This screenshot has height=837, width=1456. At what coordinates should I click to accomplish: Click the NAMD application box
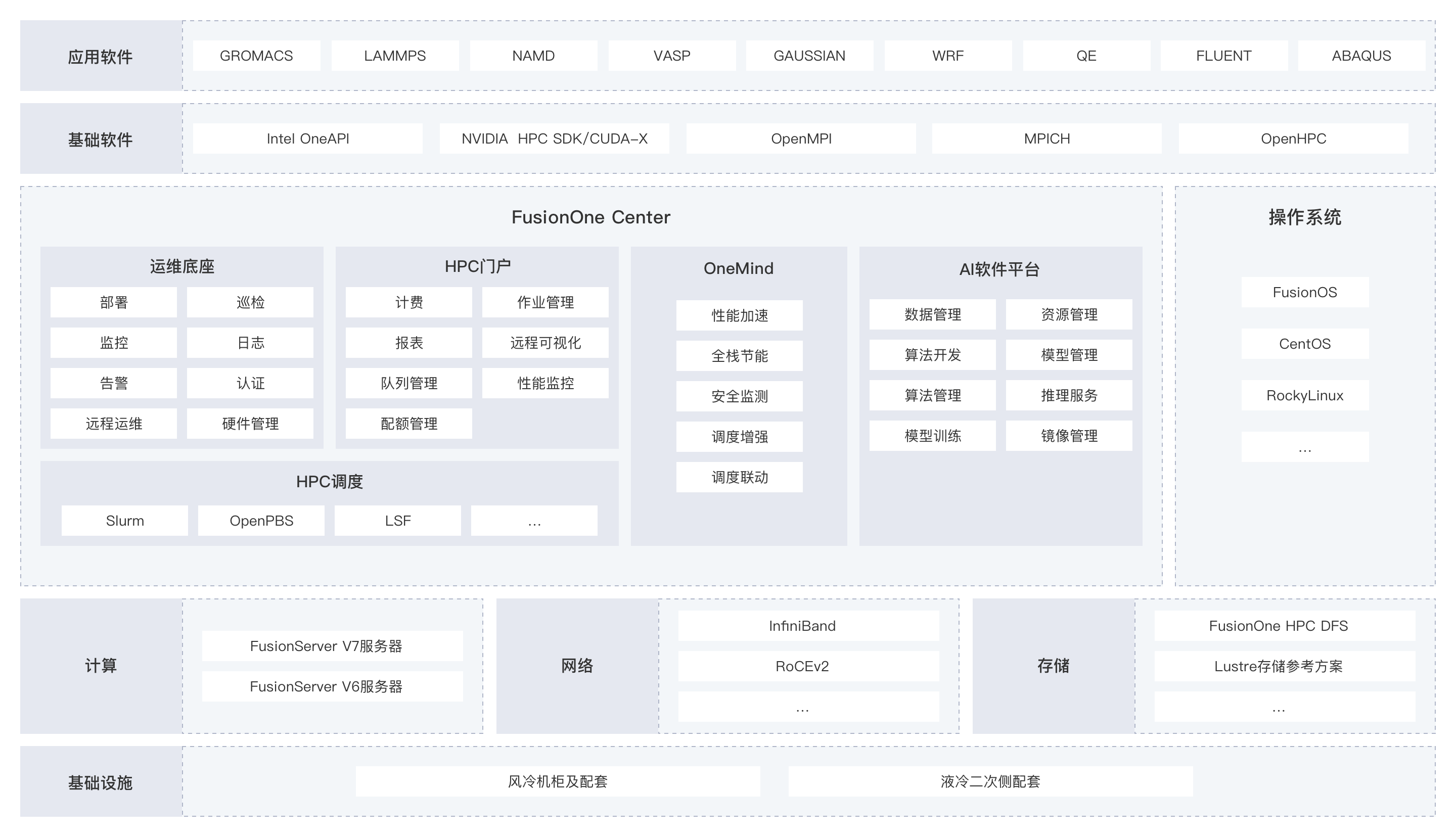tap(533, 56)
